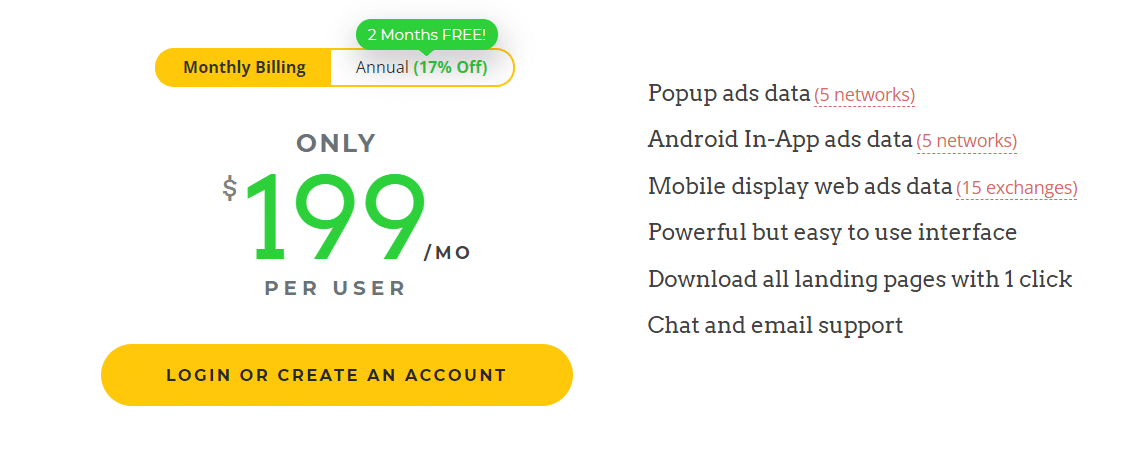Screen dimensions: 1136x470
Task: Click the 2 Months FREE! badge
Action: click(427, 34)
